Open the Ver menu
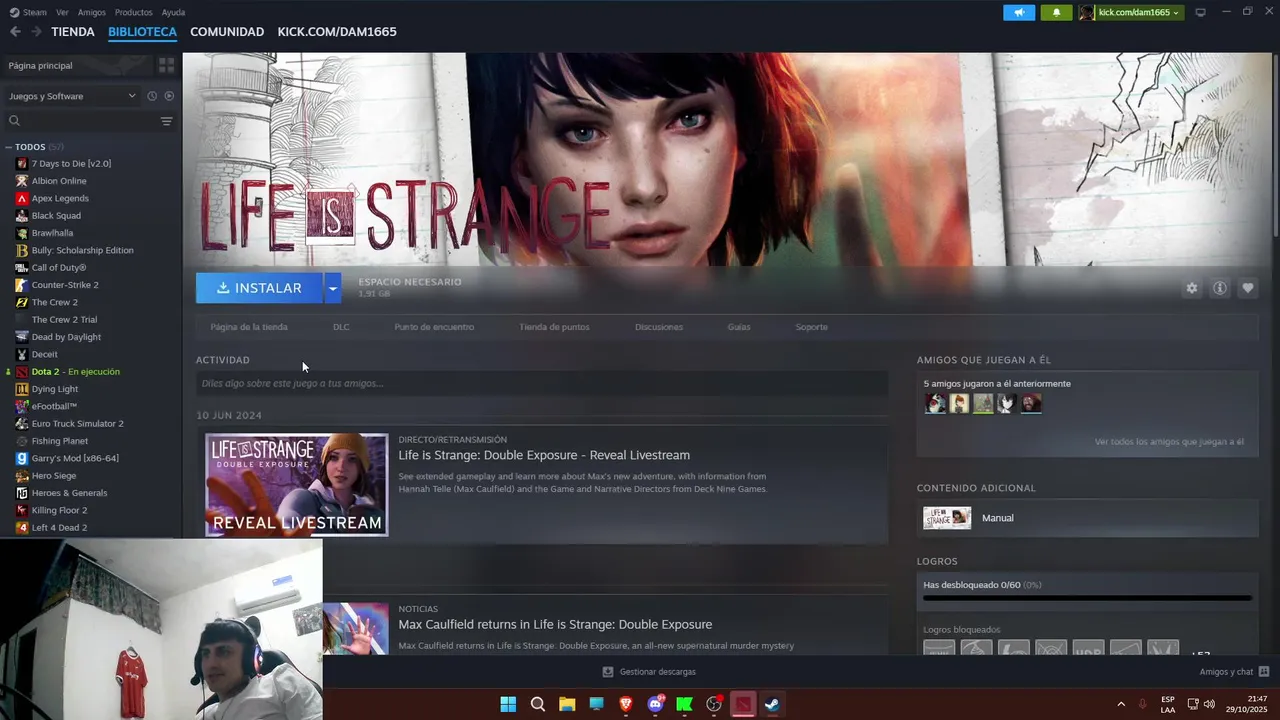This screenshot has height=720, width=1280. [62, 12]
